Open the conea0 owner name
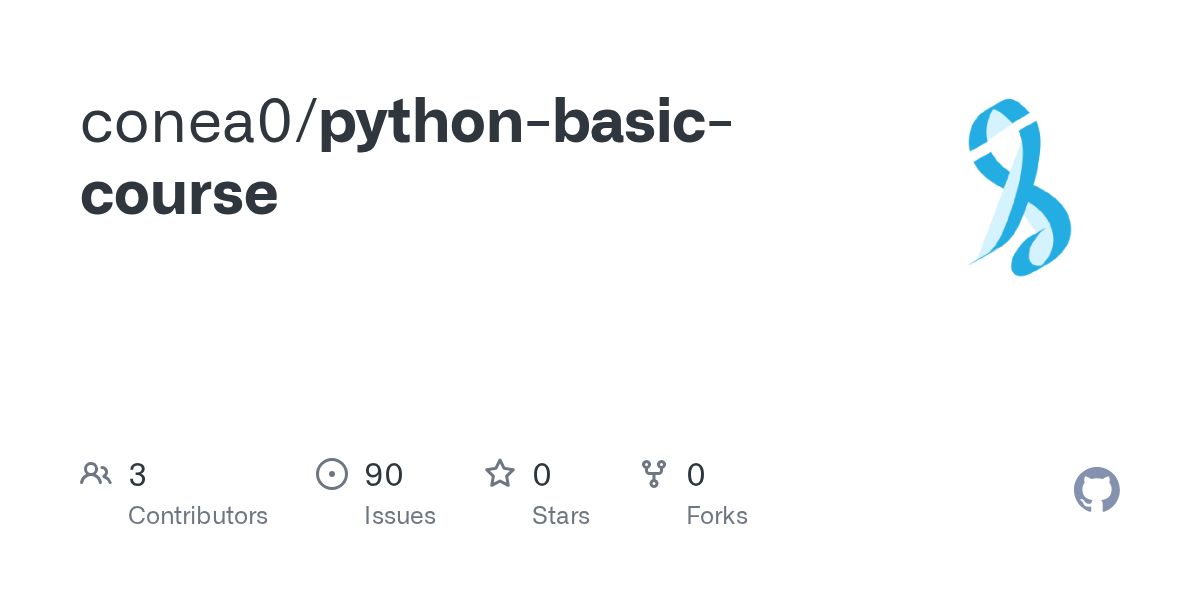Image resolution: width=1200 pixels, height=600 pixels. [x=189, y=122]
